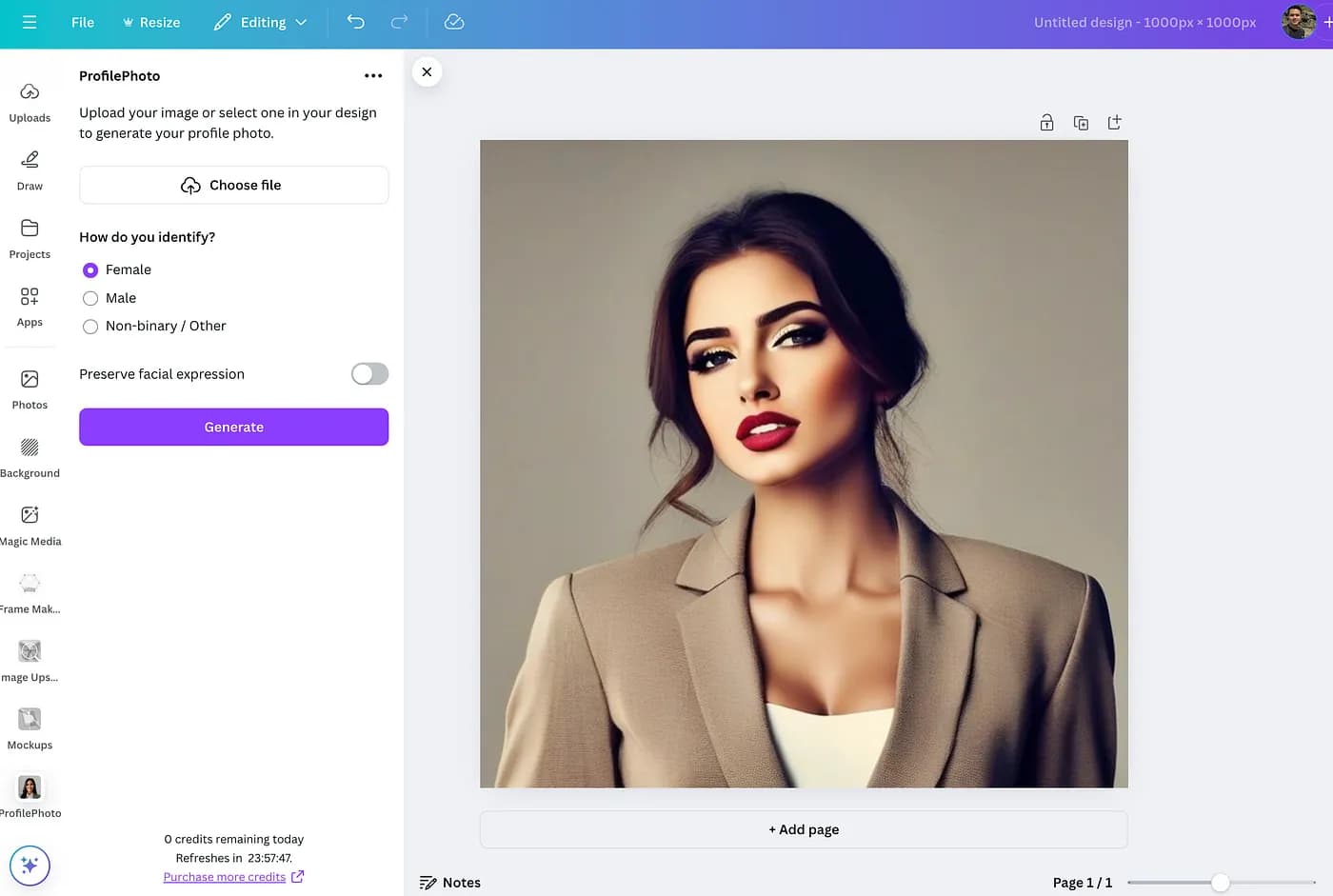The width and height of the screenshot is (1333, 896).
Task: Duplicate the page using canvas icon
Action: pyautogui.click(x=1081, y=123)
